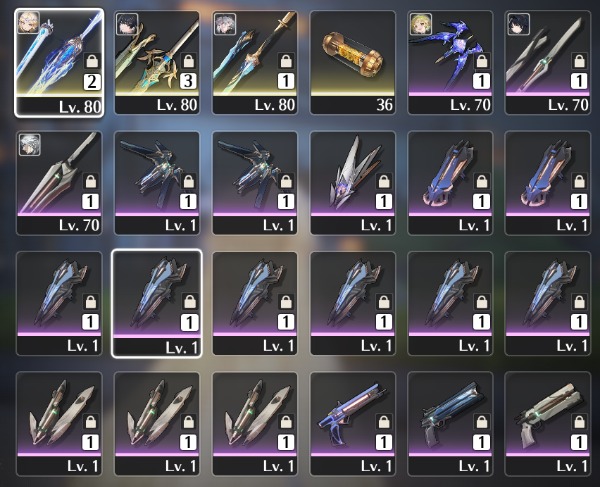
Task: Toggle lock on the white spiked gauntlet weapon
Action: click(384, 181)
